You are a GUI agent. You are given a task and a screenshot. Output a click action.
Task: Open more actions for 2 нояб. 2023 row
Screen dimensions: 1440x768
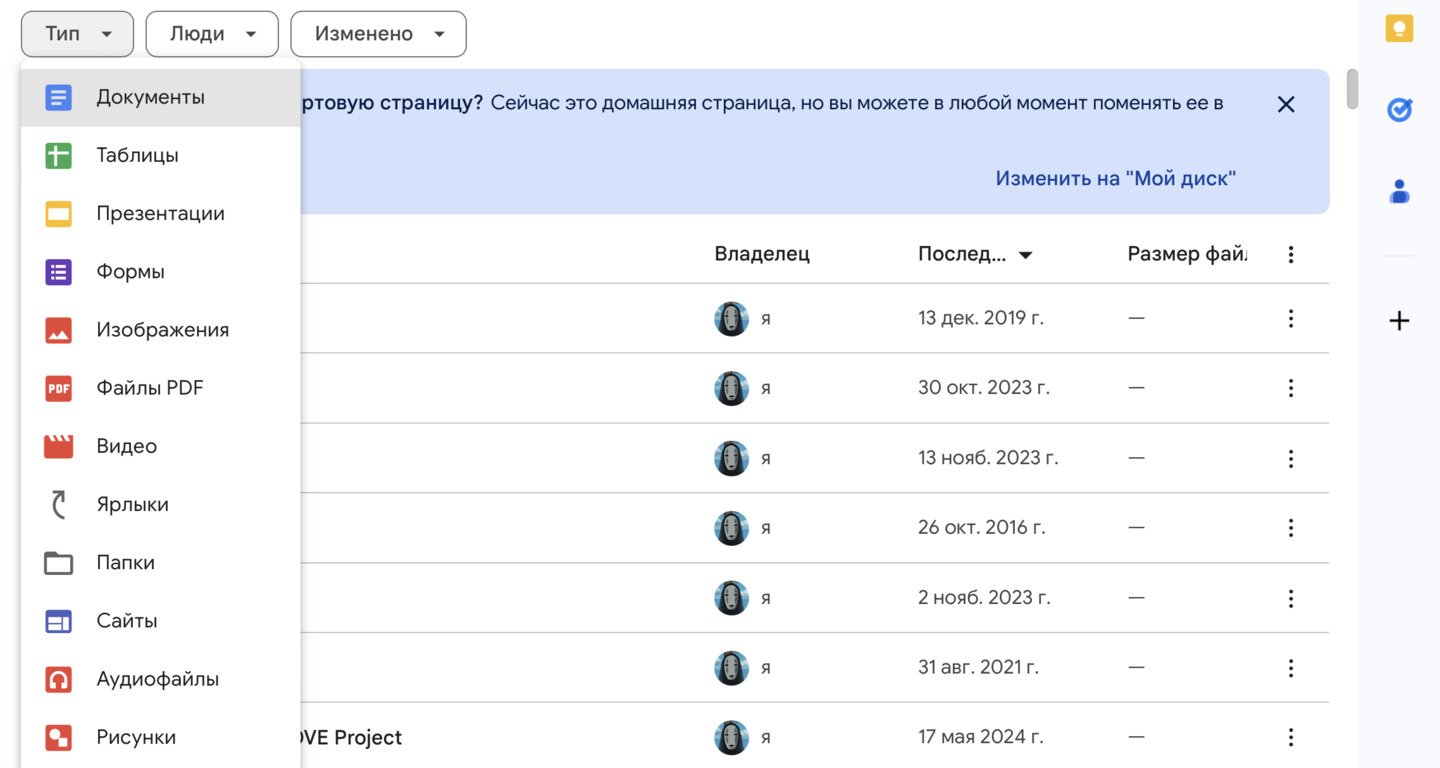[x=1291, y=598]
